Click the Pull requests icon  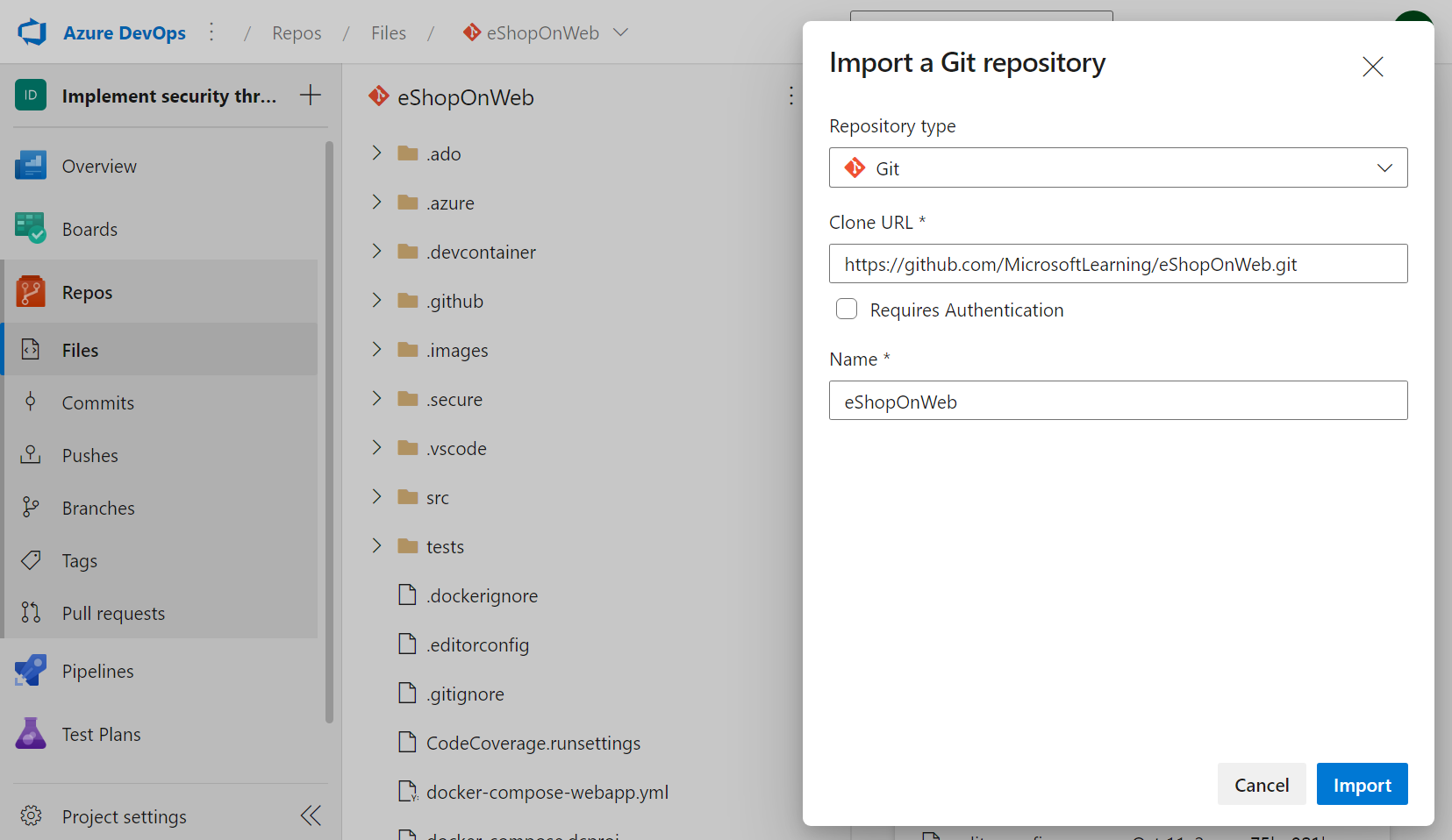(x=31, y=613)
